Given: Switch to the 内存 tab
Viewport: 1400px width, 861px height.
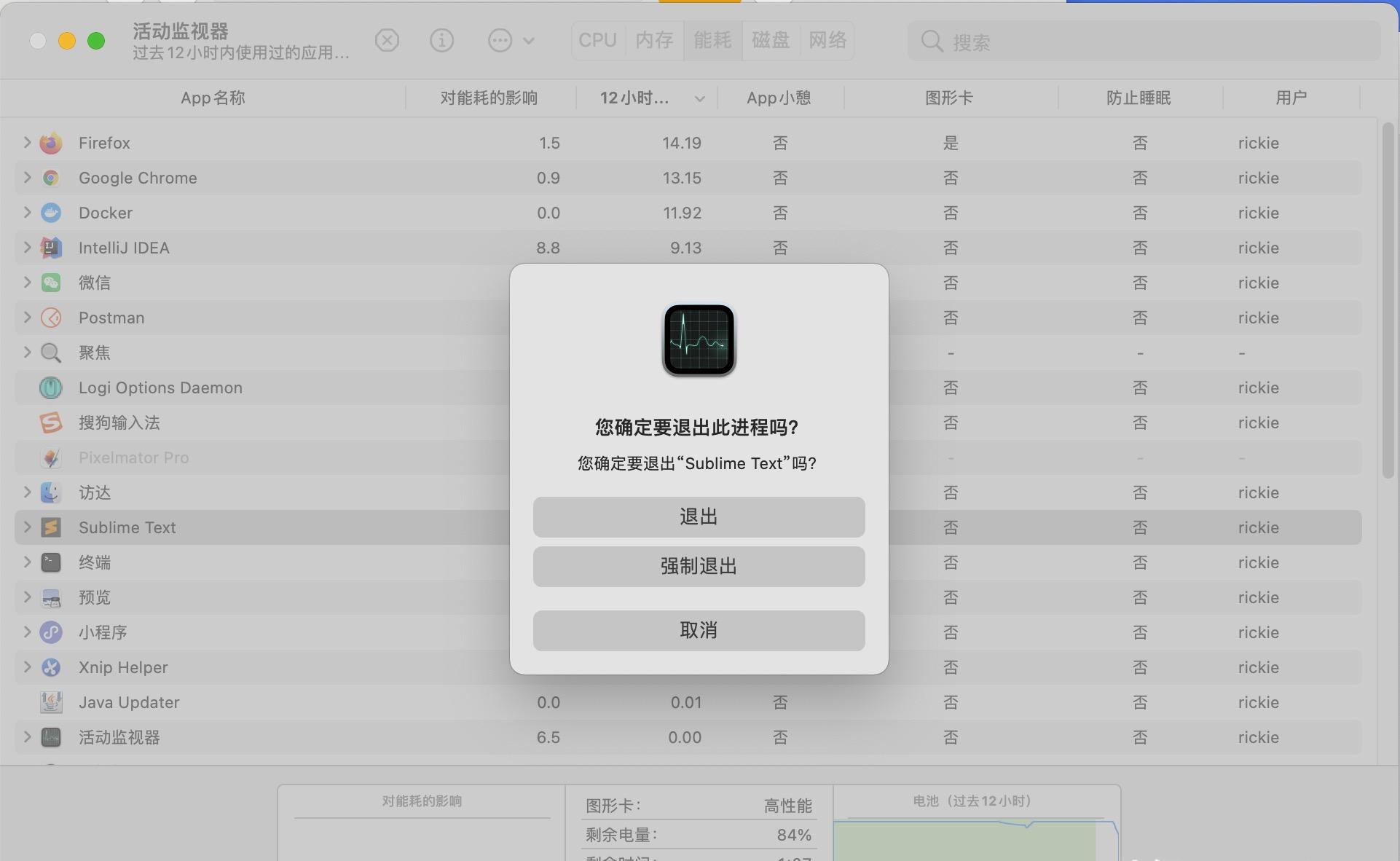Looking at the screenshot, I should tap(654, 40).
